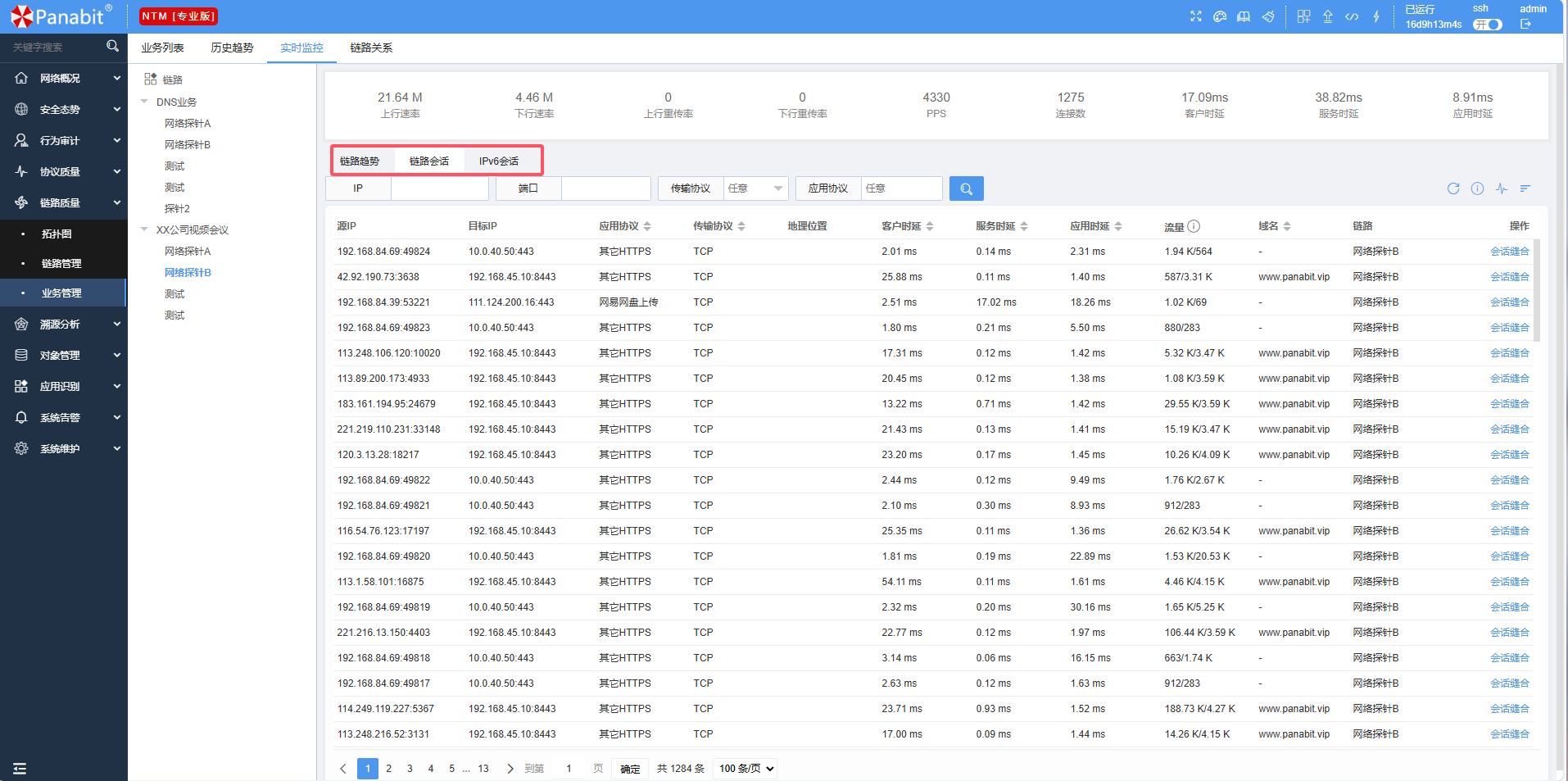Click the info circle icon above the table
Image resolution: width=1568 pixels, height=781 pixels.
pos(1477,188)
